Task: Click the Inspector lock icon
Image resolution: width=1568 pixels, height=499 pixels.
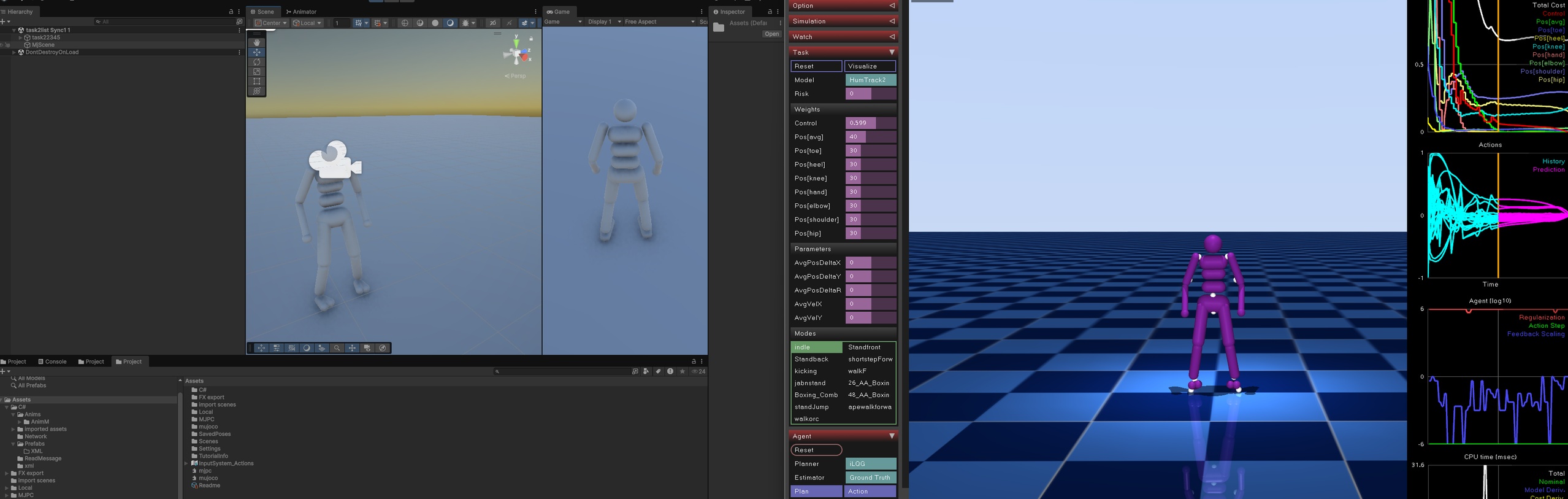Action: pos(770,12)
